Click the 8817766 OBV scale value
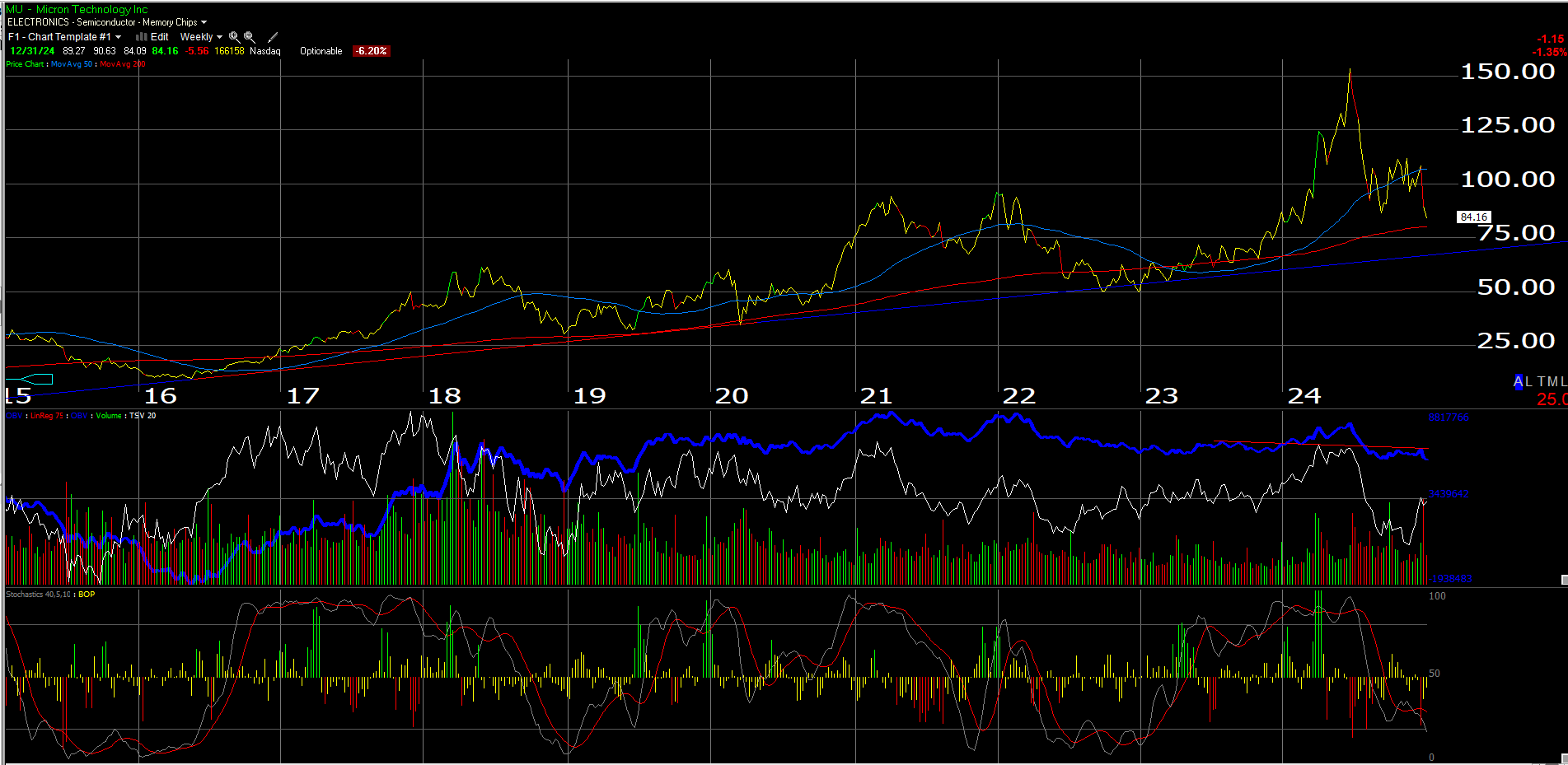1568x765 pixels. pos(1449,418)
